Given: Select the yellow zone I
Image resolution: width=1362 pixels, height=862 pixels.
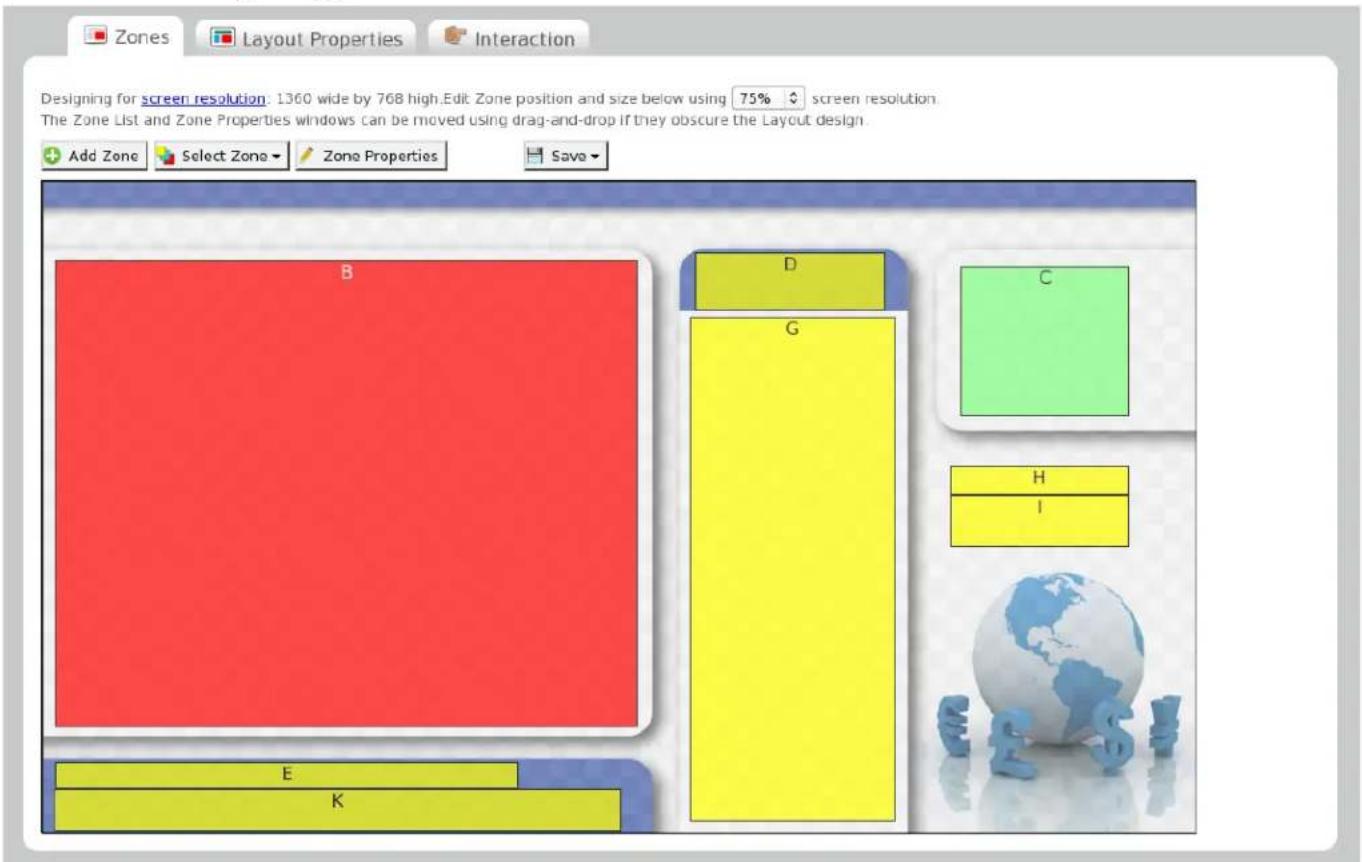Looking at the screenshot, I should pos(1039,521).
